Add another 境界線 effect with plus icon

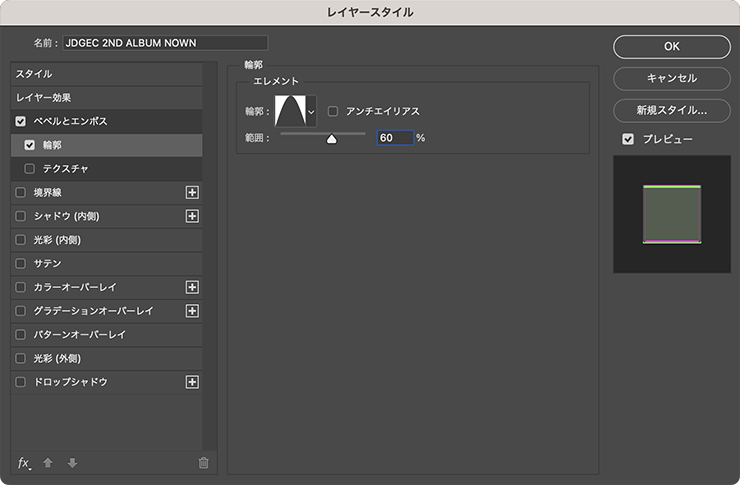tap(193, 192)
